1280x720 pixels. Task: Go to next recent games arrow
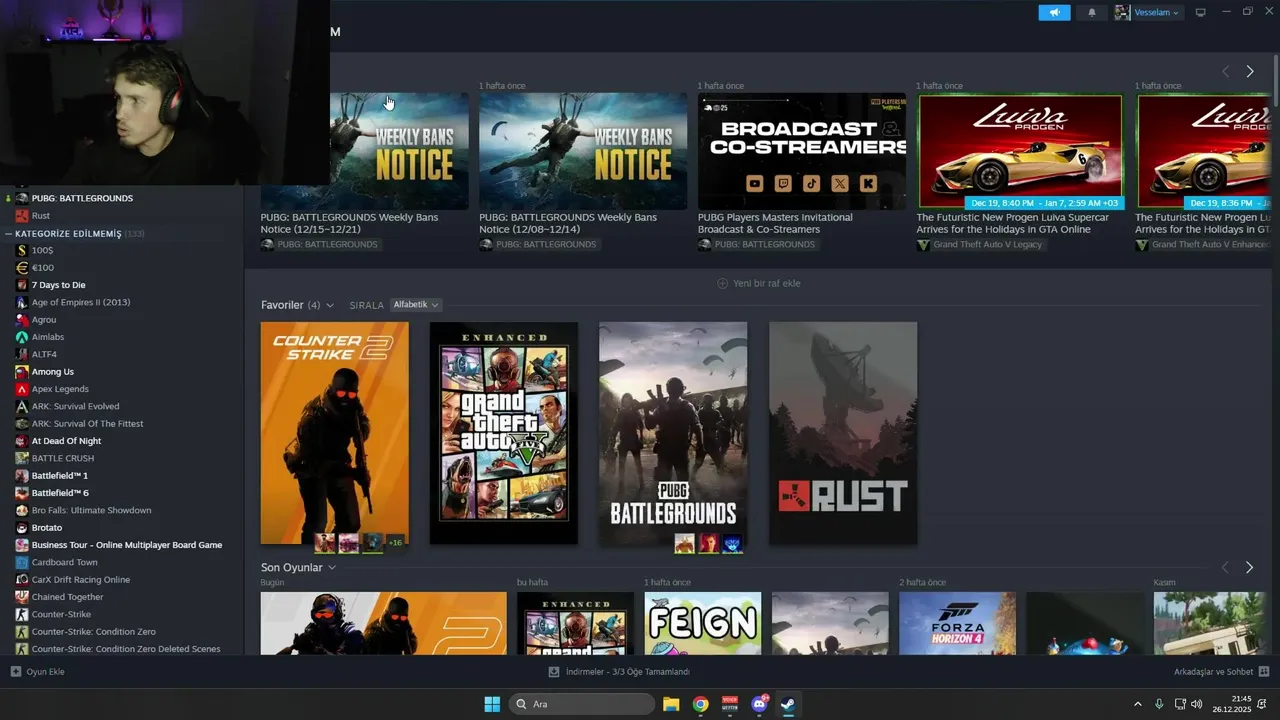click(x=1249, y=568)
